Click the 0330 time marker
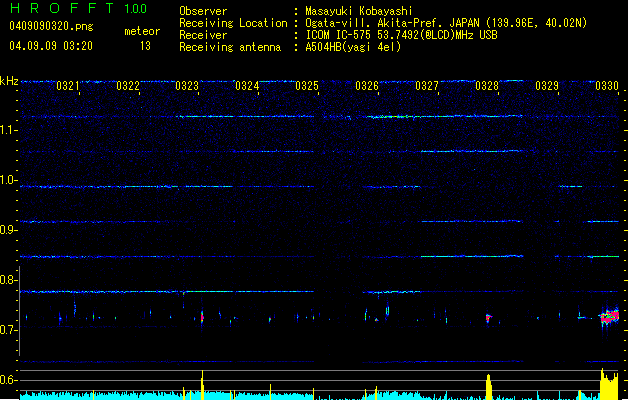The width and height of the screenshot is (629, 400). 607,86
